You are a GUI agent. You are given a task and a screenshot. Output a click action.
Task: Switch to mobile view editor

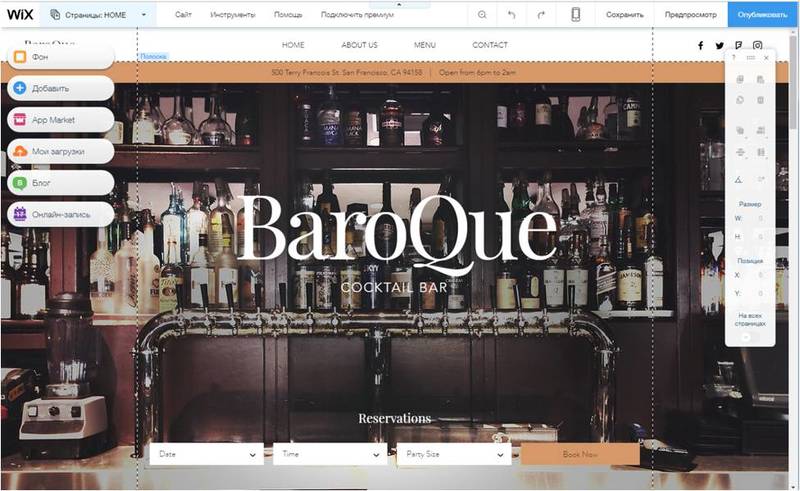tap(576, 15)
